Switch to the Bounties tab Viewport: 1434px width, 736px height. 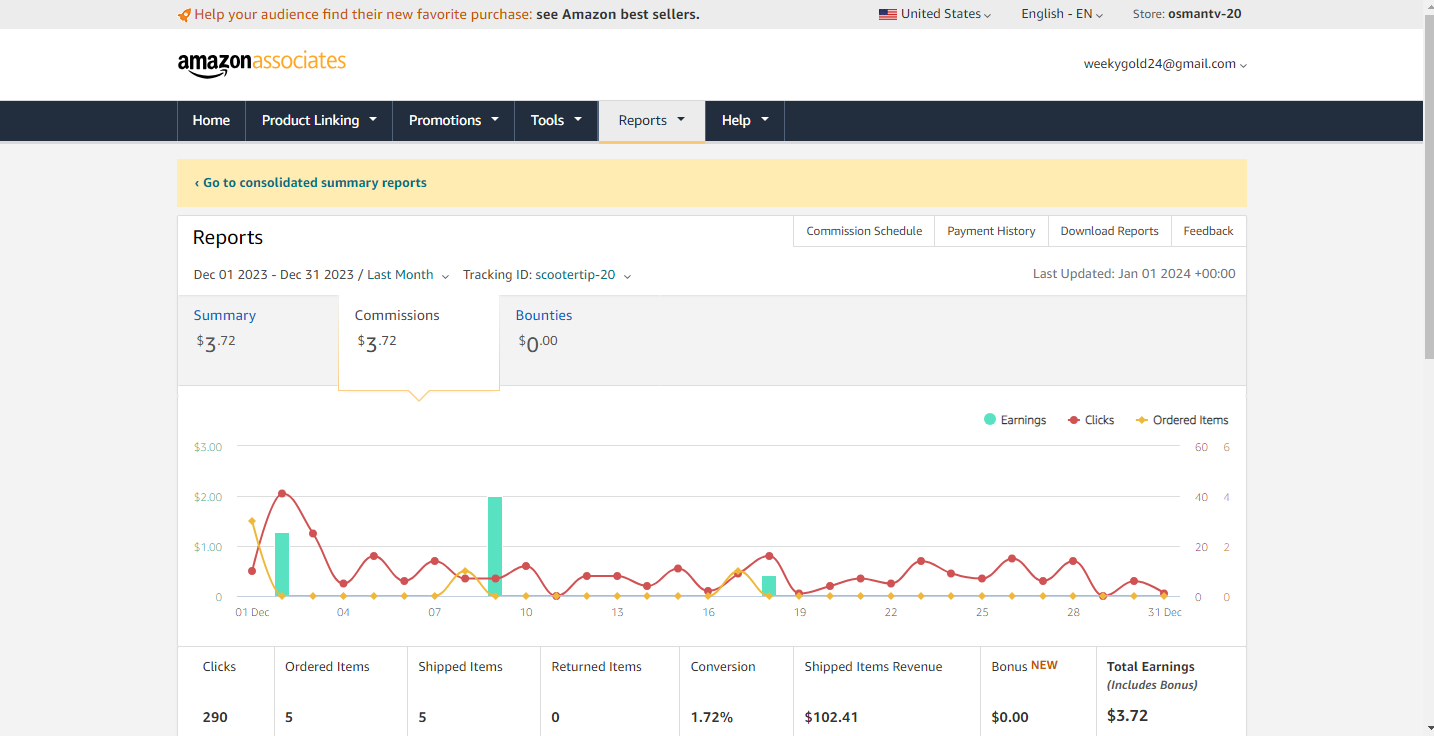tap(580, 340)
